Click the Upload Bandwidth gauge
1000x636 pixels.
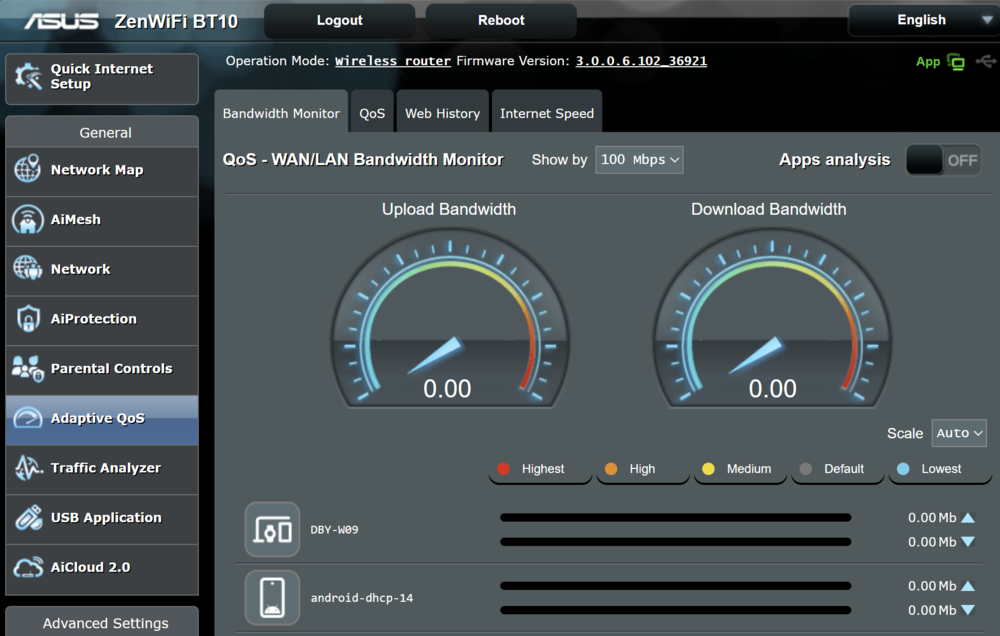[450, 319]
